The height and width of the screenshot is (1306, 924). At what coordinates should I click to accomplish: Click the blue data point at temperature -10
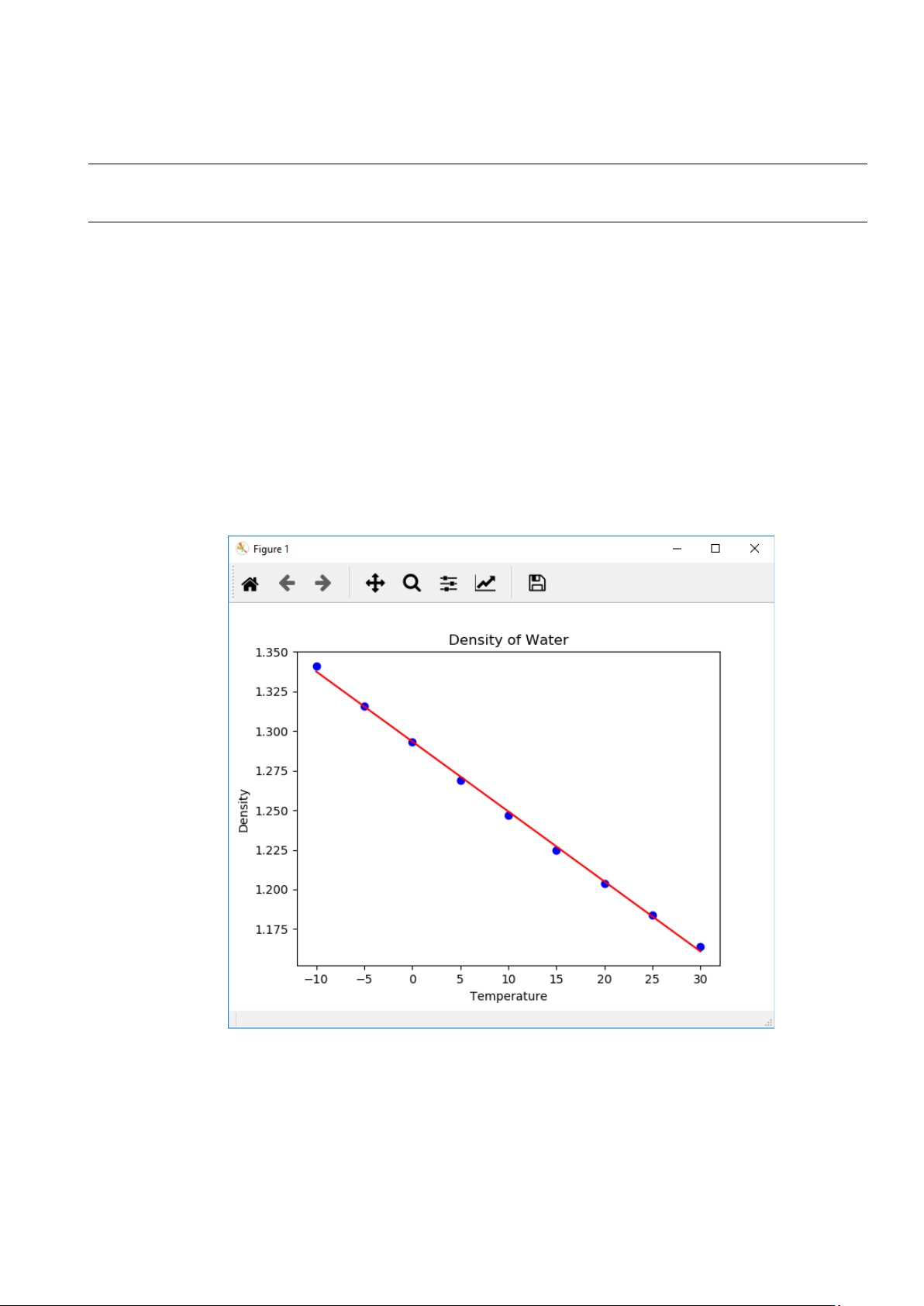316,667
